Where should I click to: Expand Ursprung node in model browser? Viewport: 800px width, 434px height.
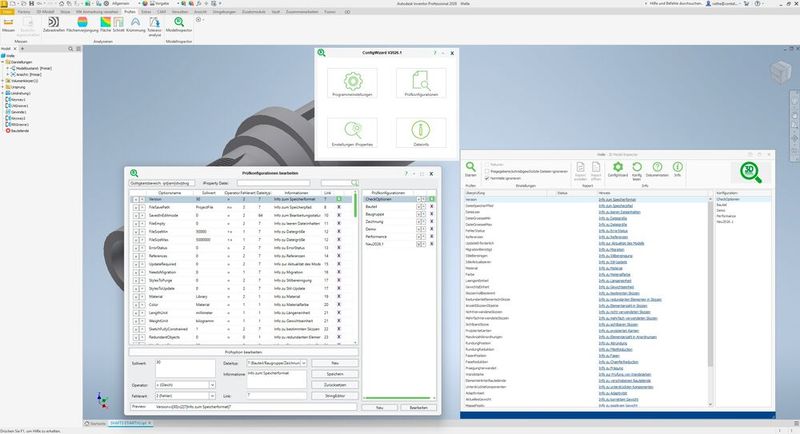pyautogui.click(x=3, y=87)
